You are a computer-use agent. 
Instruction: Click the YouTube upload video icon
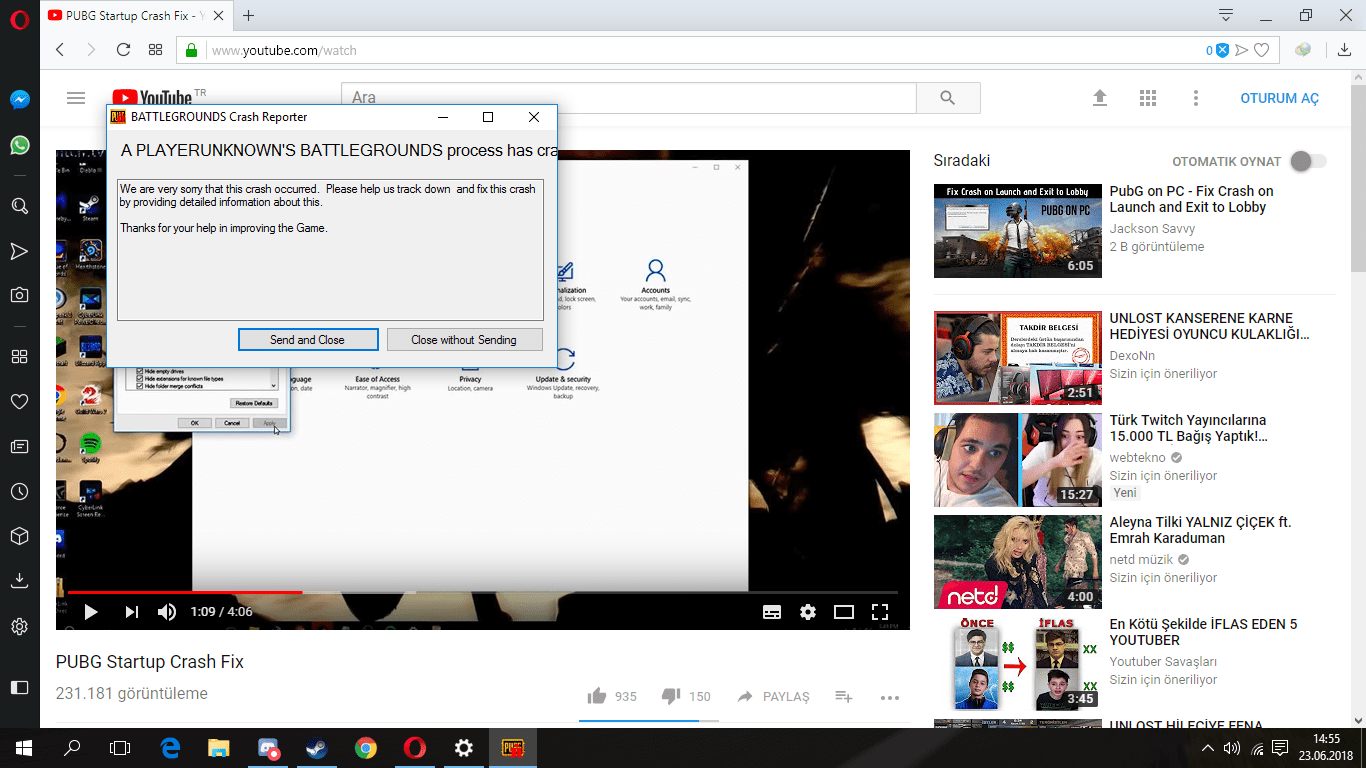tap(1100, 98)
